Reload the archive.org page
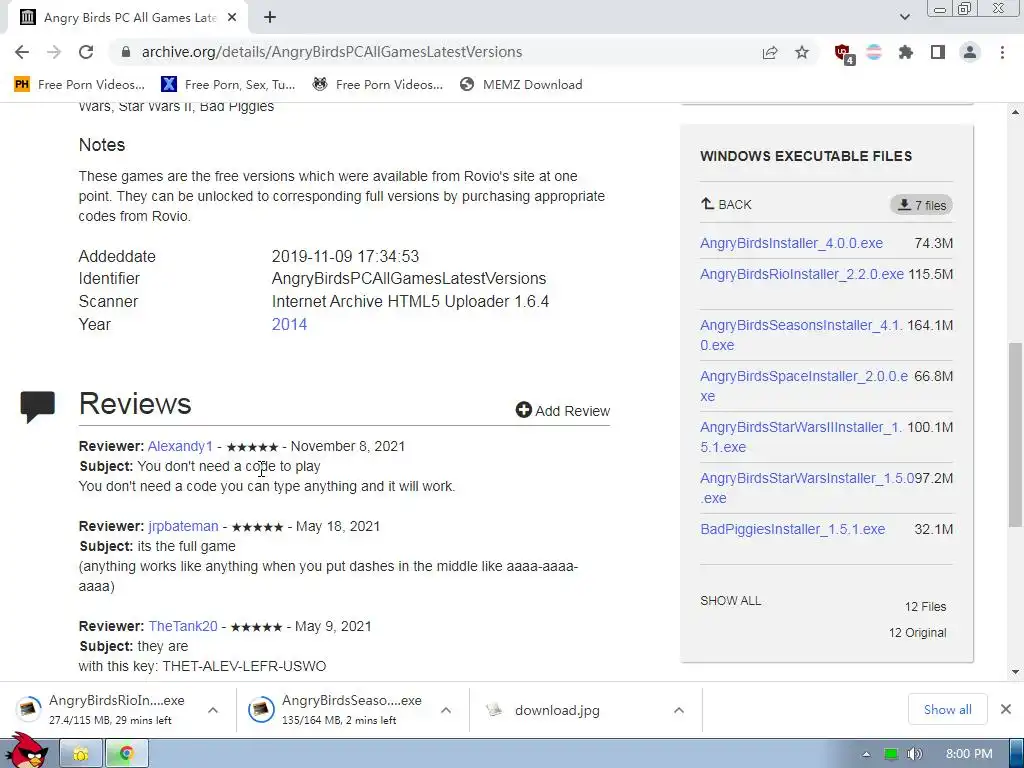1024x768 pixels. tap(86, 52)
